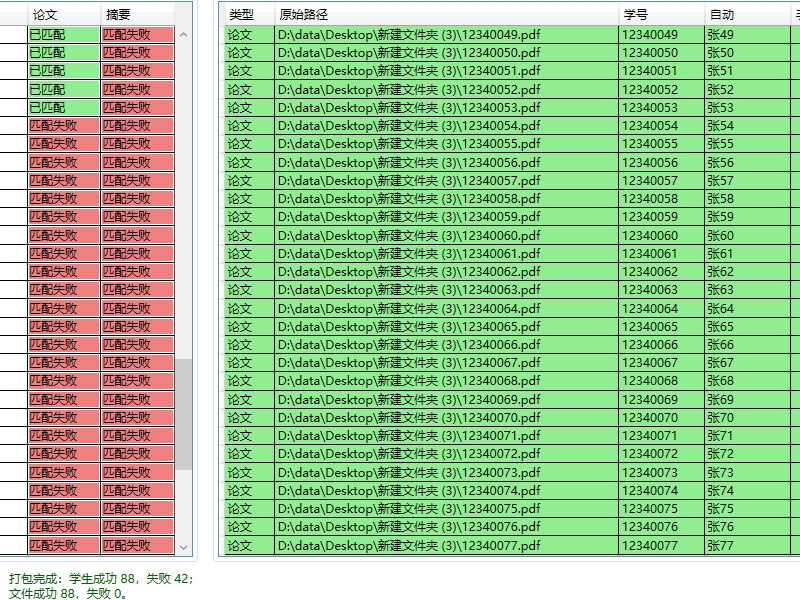800x600 pixels.
Task: Click the up arrow of the left list scrollbar
Action: [x=183, y=35]
